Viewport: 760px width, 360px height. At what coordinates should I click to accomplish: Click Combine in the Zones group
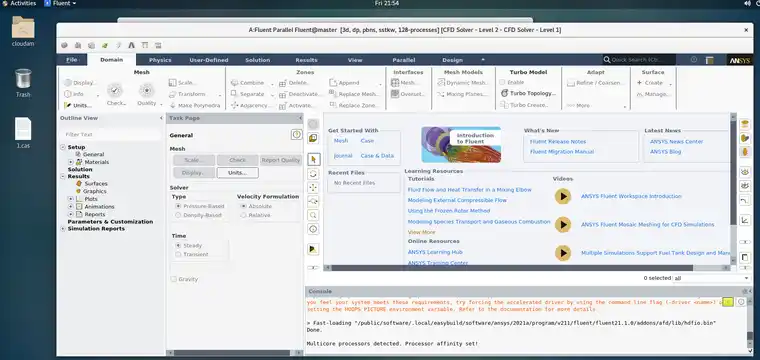(247, 83)
